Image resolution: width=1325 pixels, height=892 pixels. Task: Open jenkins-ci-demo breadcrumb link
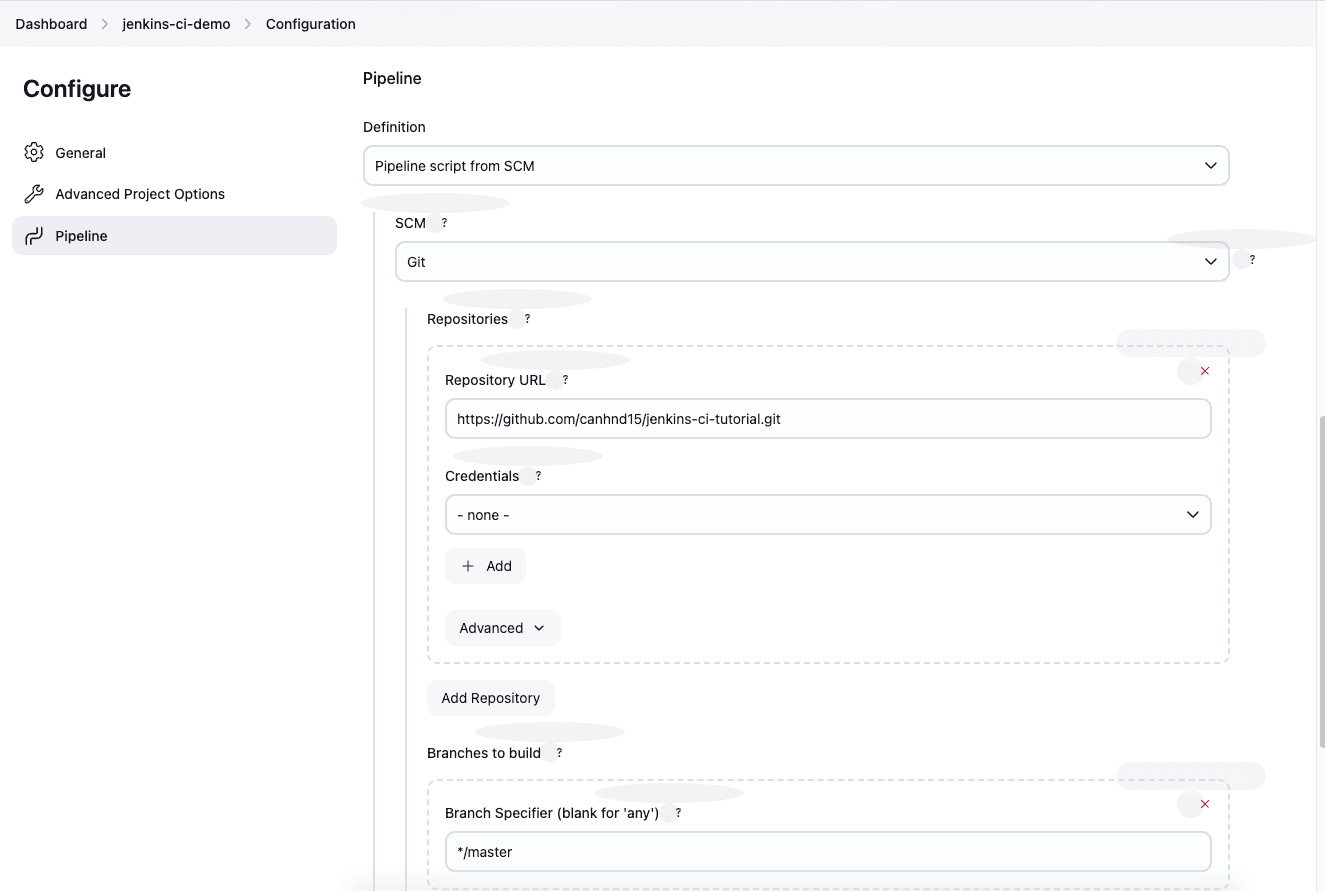(x=176, y=24)
